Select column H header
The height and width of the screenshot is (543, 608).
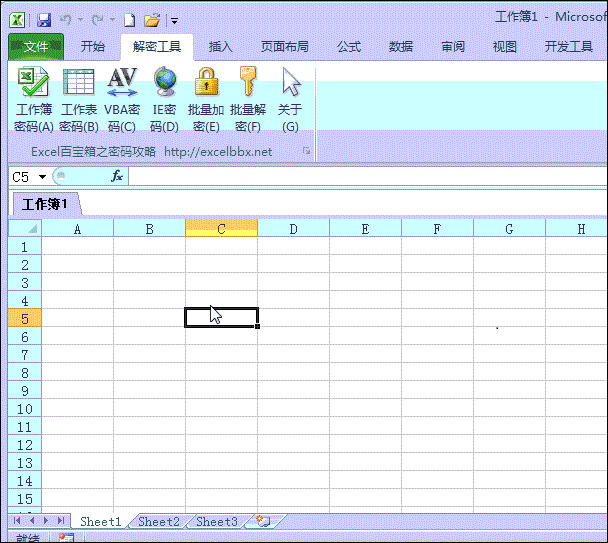577,228
